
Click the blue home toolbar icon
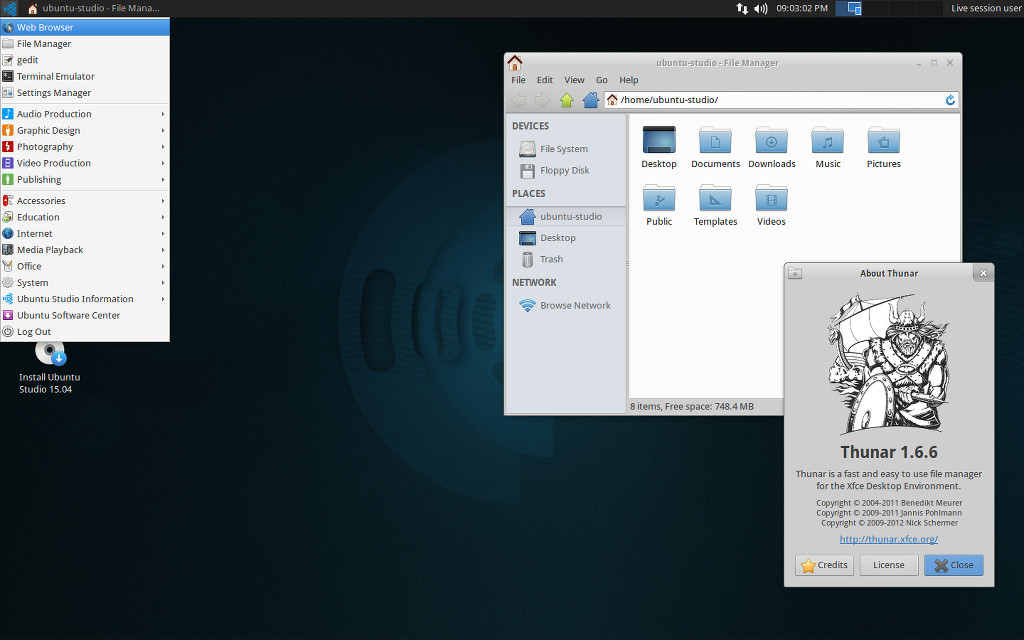coord(590,100)
